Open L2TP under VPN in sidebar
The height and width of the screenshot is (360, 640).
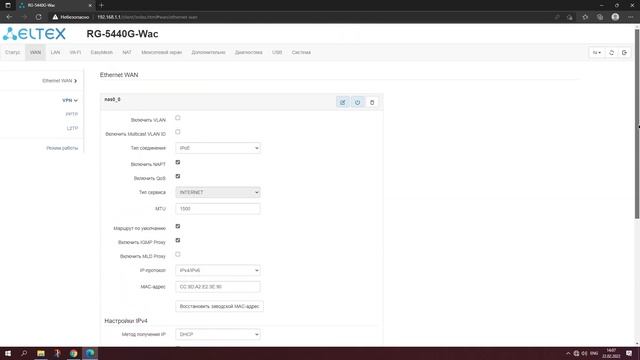[72, 128]
